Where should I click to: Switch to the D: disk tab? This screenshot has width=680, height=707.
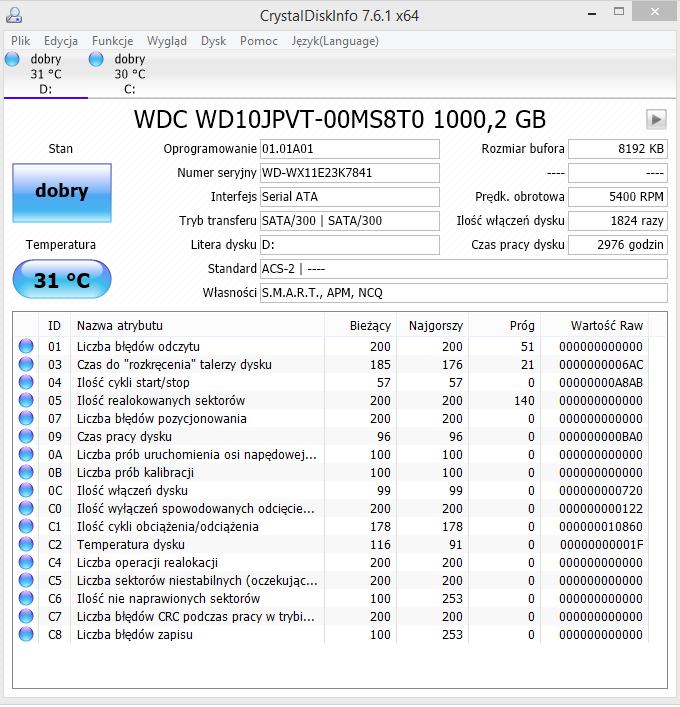(46, 74)
